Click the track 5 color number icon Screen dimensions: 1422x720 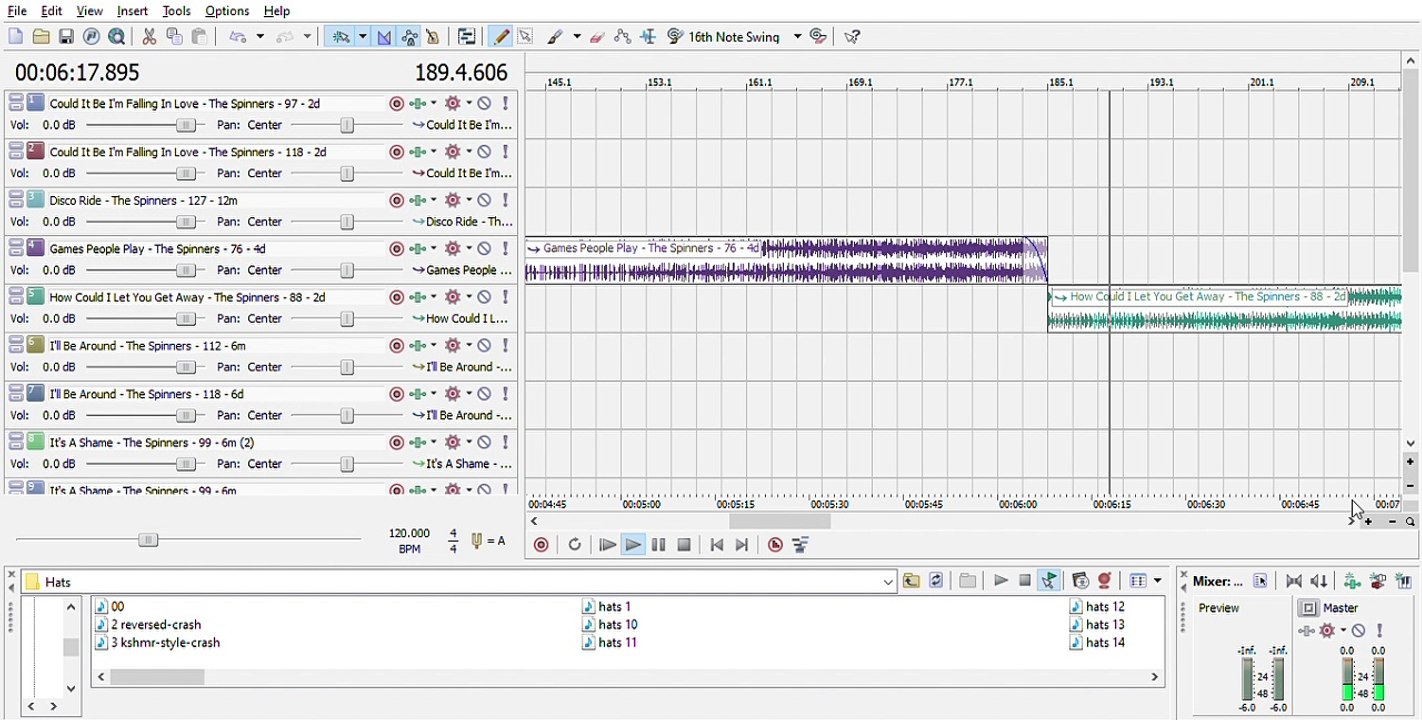35,296
